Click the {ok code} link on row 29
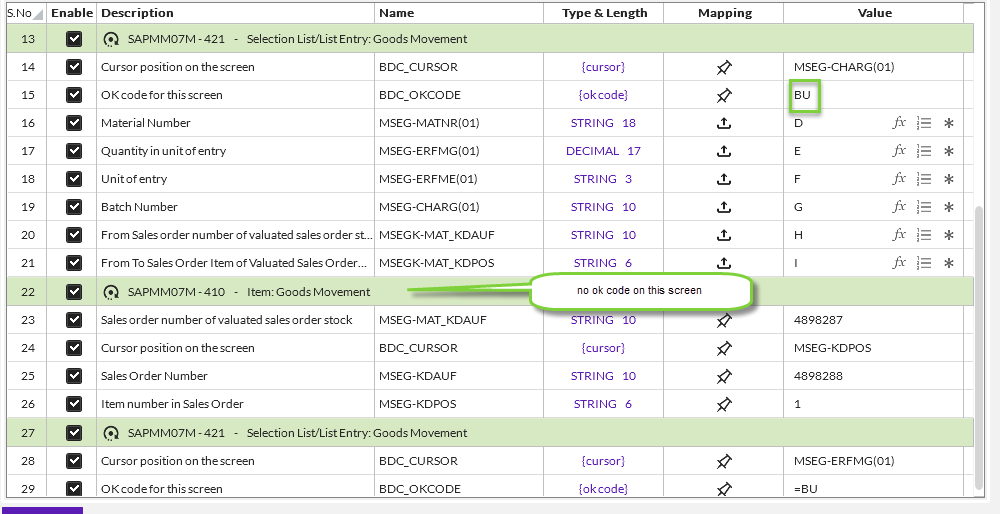Viewport: 1000px width, 514px height. [603, 489]
